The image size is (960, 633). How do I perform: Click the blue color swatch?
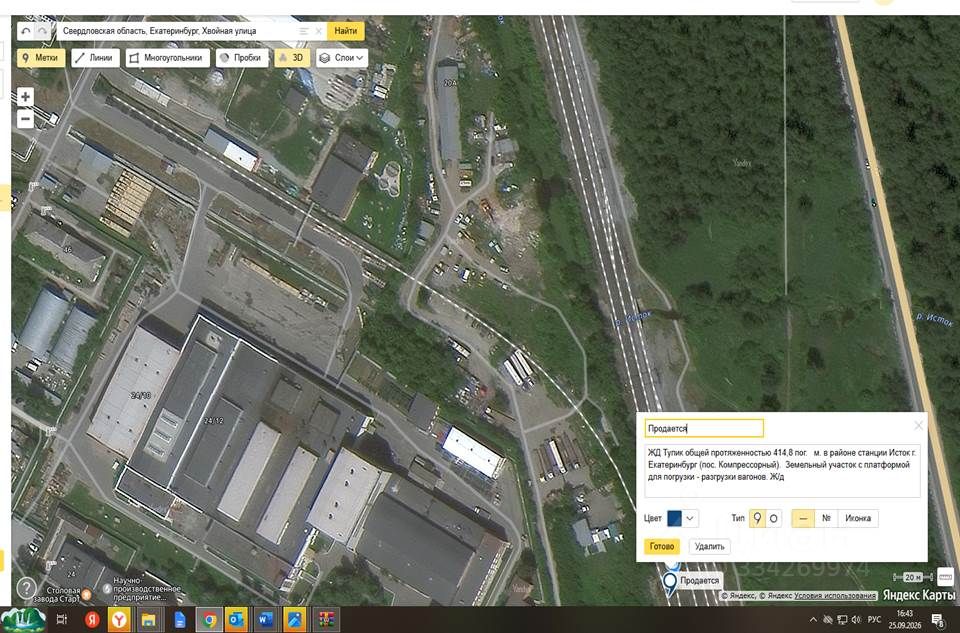[x=674, y=519]
